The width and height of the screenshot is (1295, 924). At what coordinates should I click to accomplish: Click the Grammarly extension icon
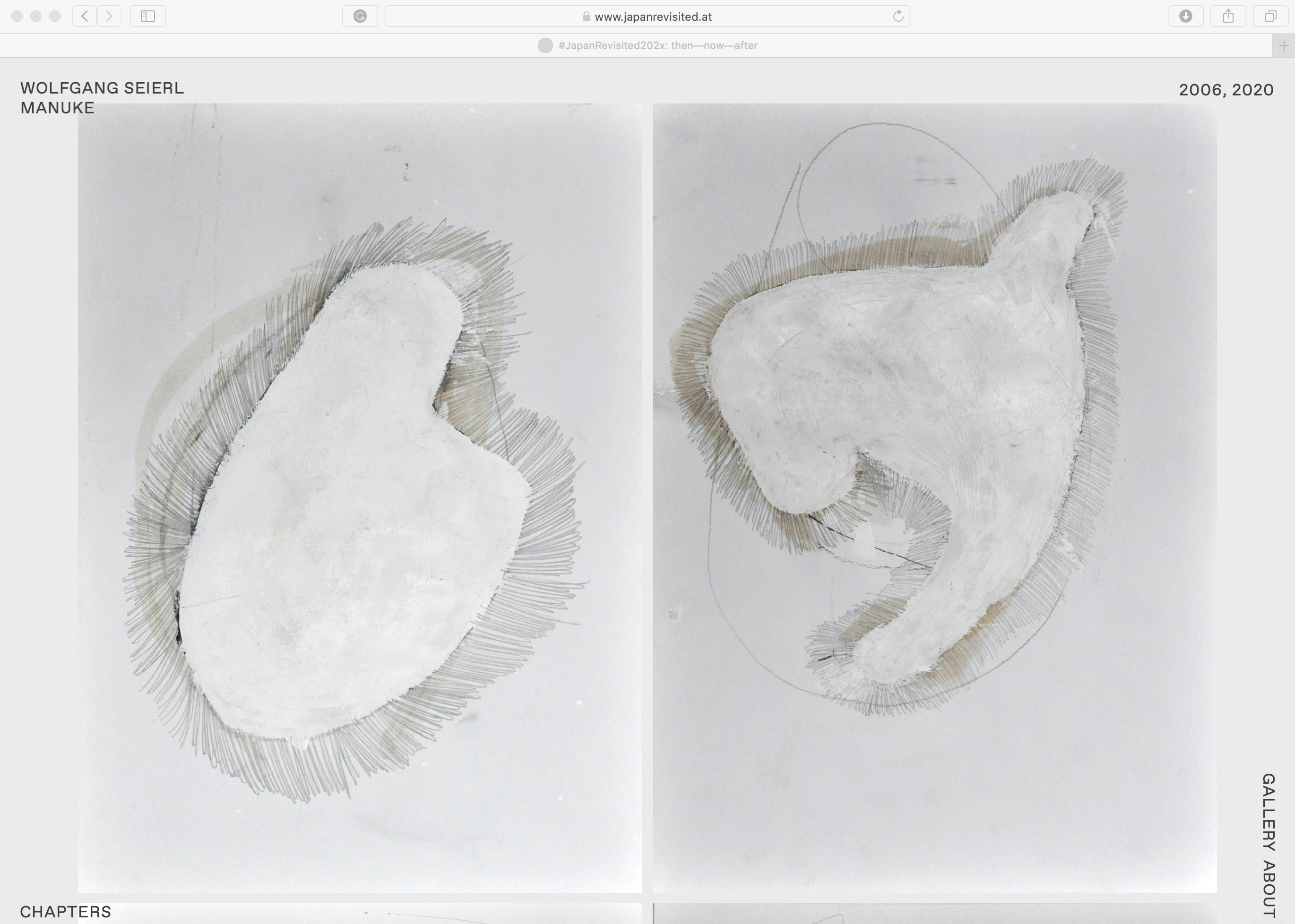pyautogui.click(x=360, y=16)
